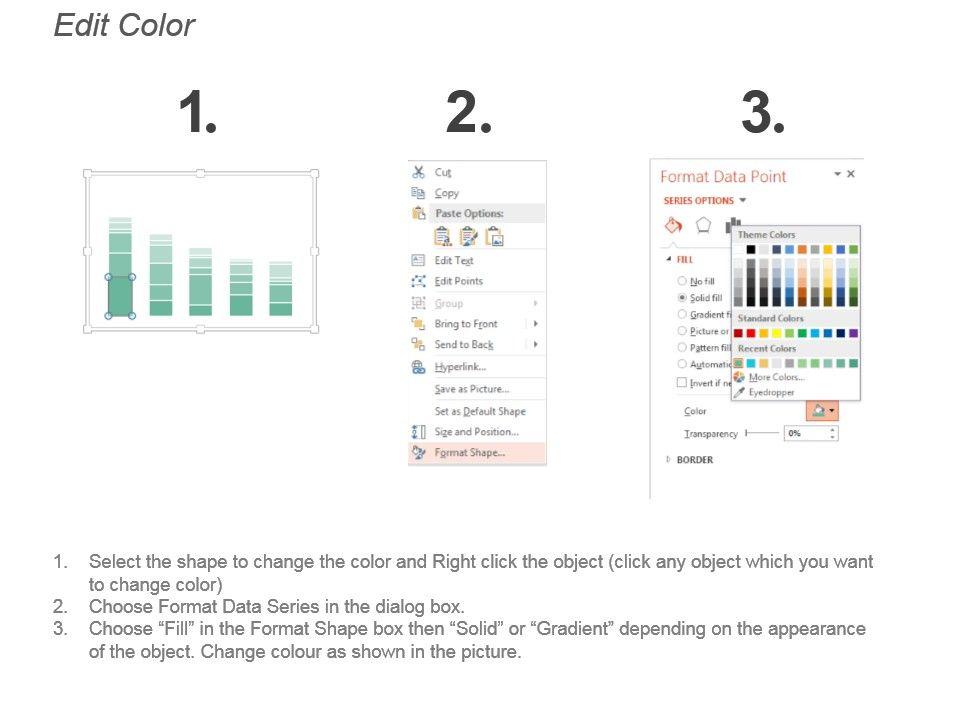This screenshot has width=960, height=720.
Task: Click the Copy icon in context menu
Action: pos(419,193)
